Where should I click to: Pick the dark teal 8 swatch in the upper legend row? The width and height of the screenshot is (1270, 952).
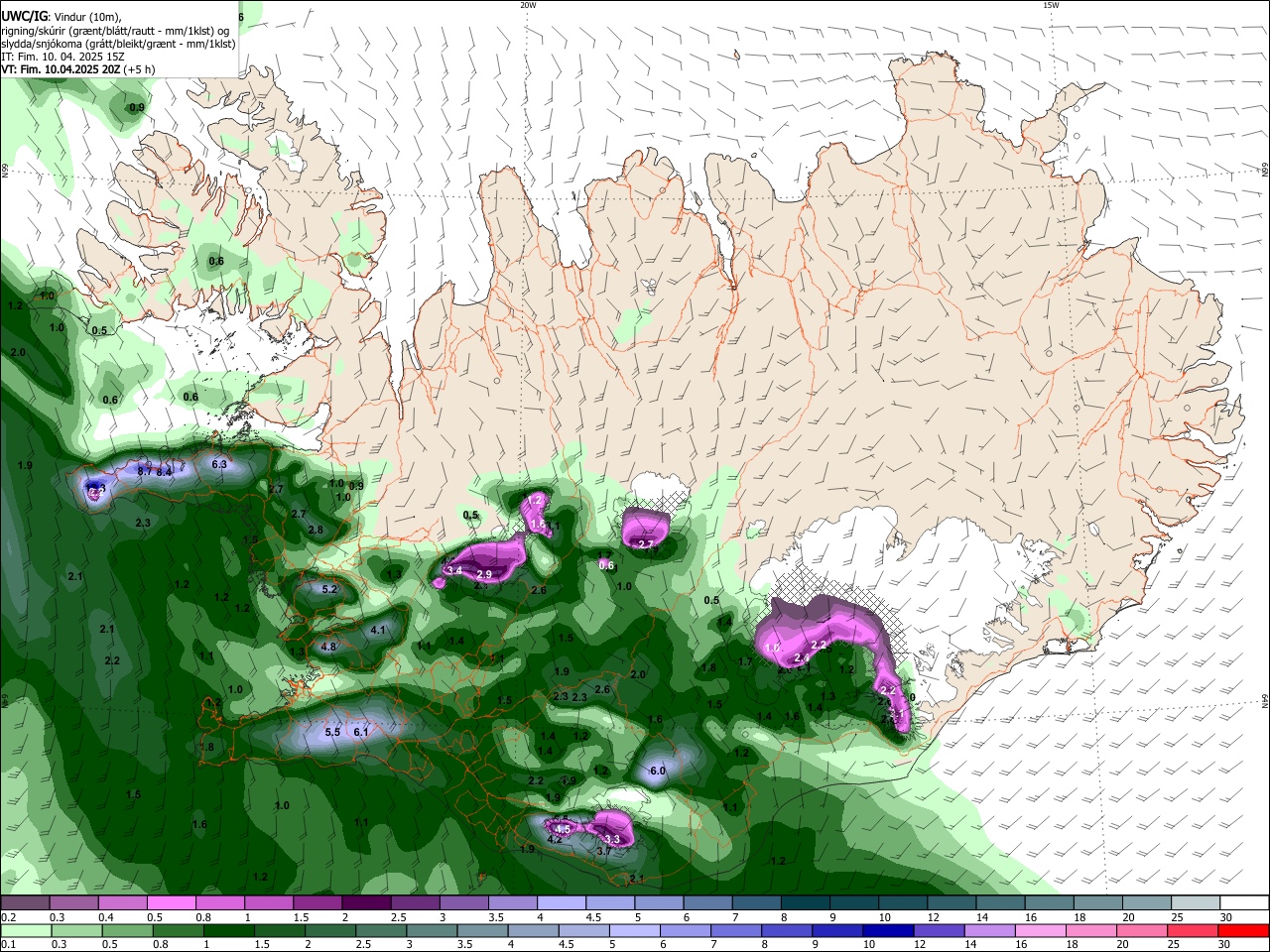point(806,903)
